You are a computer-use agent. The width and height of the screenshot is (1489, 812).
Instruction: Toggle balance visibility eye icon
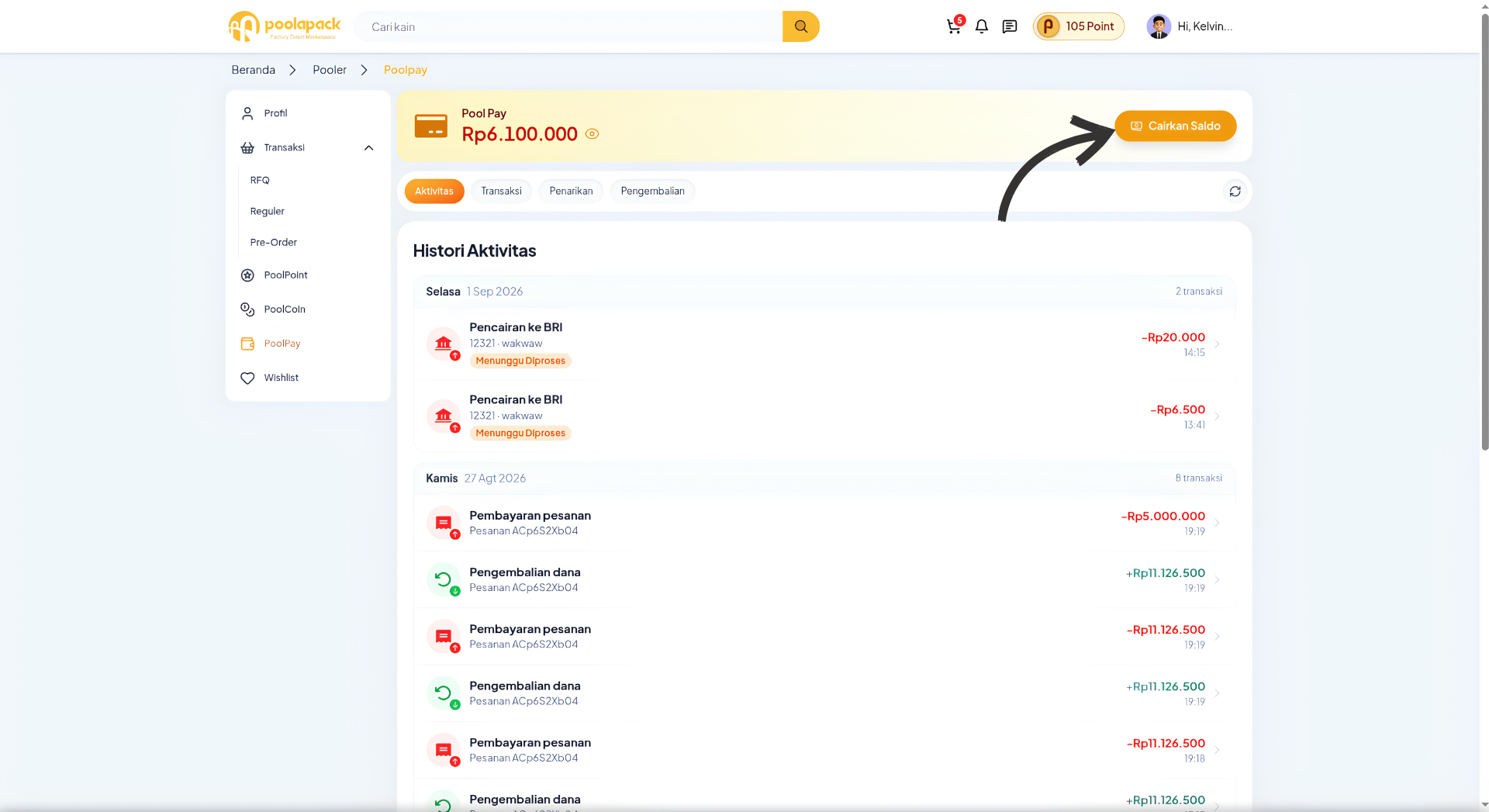point(592,134)
